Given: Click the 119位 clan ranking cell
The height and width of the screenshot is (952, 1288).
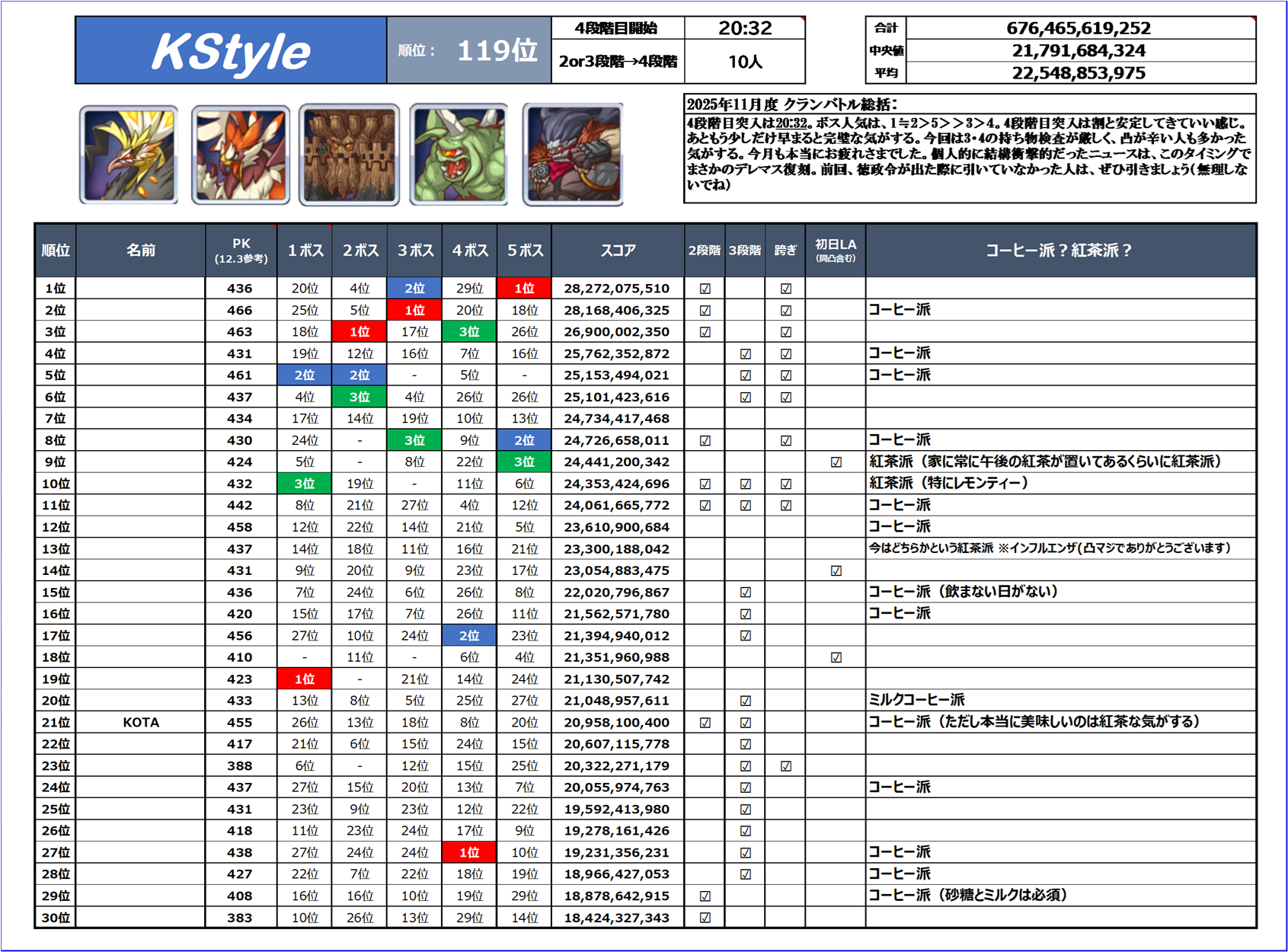Looking at the screenshot, I should 468,51.
